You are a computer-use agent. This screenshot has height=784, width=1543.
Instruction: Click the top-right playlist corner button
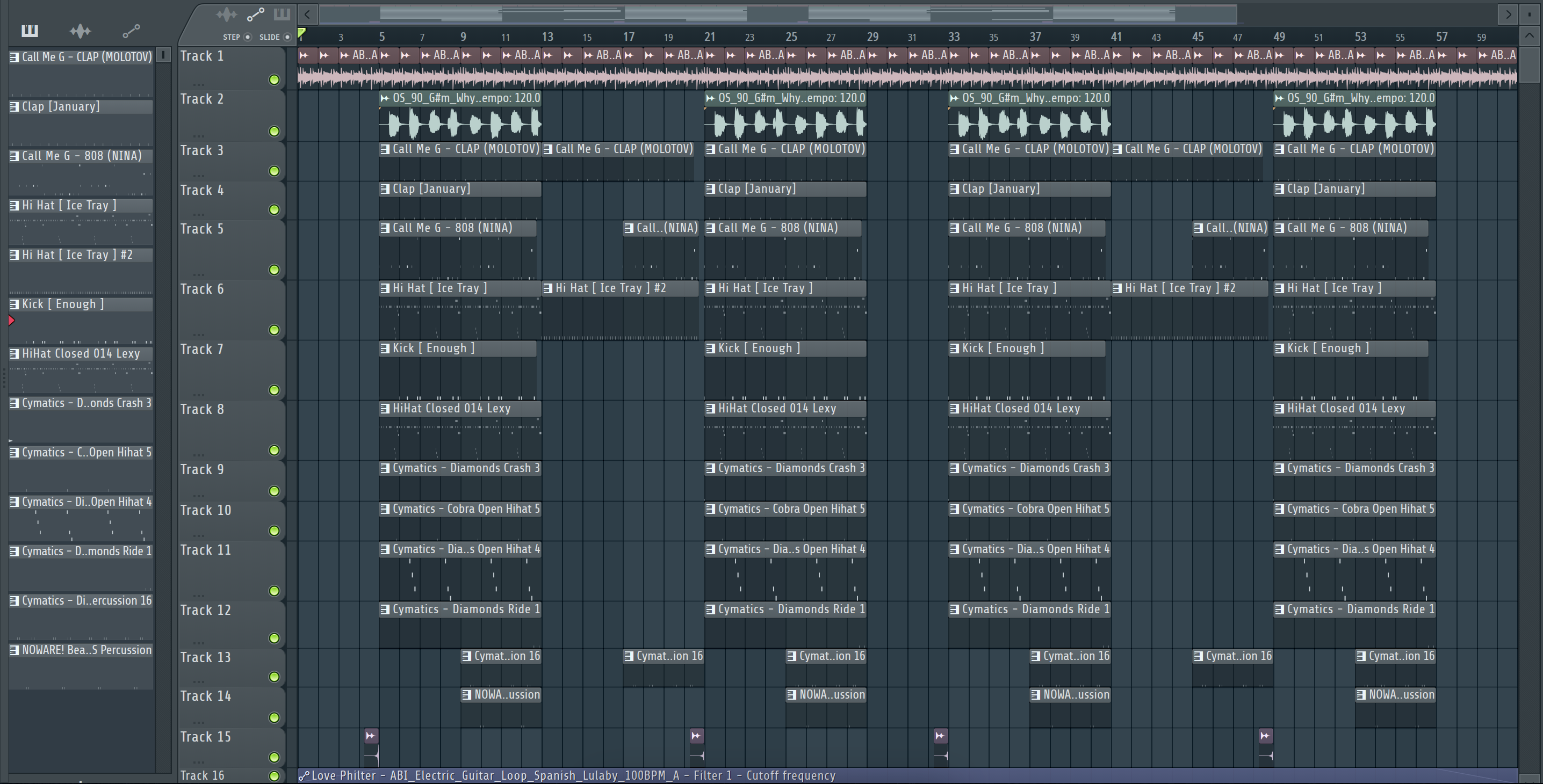pos(1530,14)
